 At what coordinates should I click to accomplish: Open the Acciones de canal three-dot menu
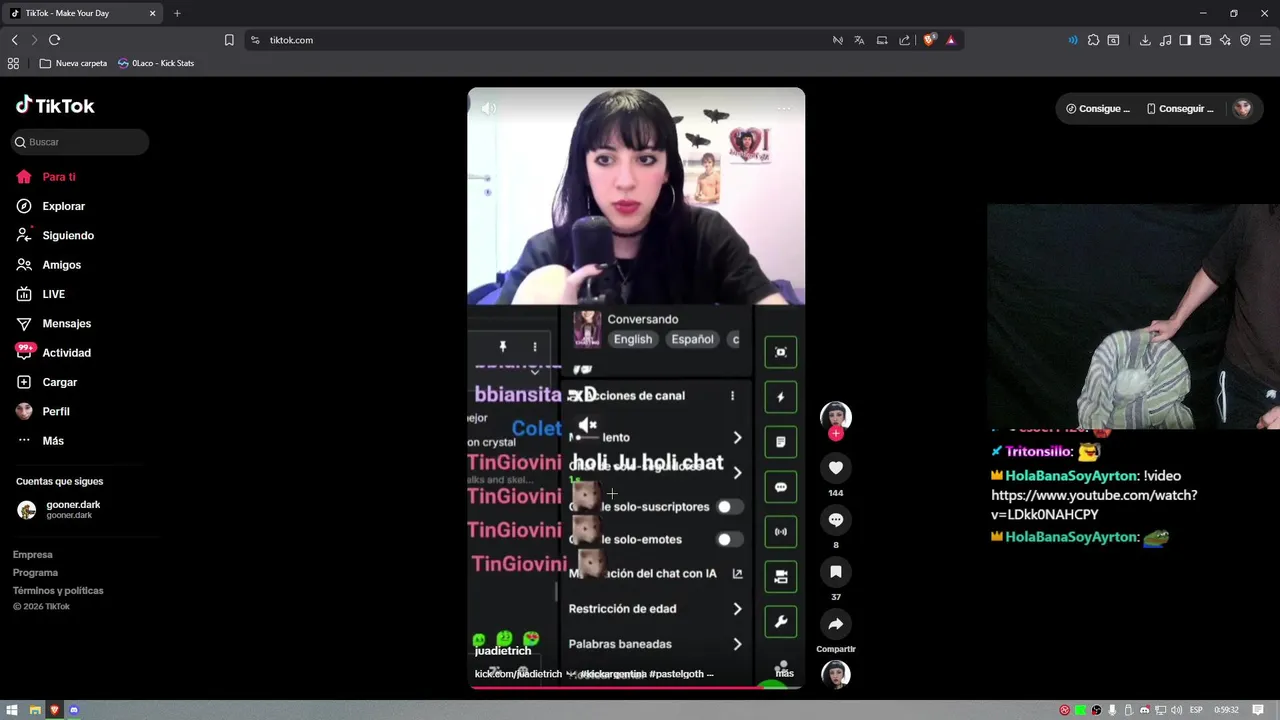[x=732, y=396]
